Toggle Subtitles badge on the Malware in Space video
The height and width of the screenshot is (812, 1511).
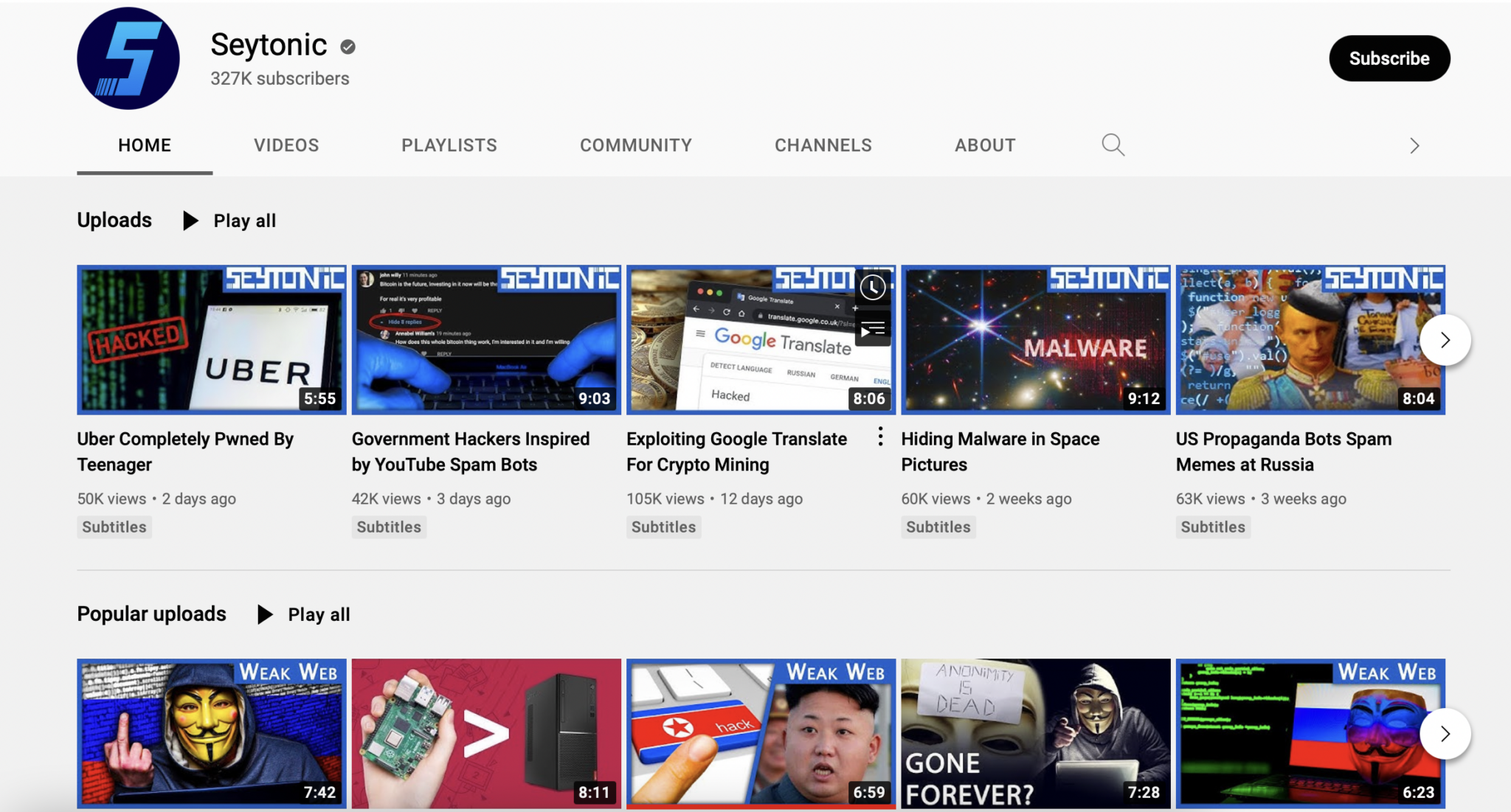[x=938, y=527]
